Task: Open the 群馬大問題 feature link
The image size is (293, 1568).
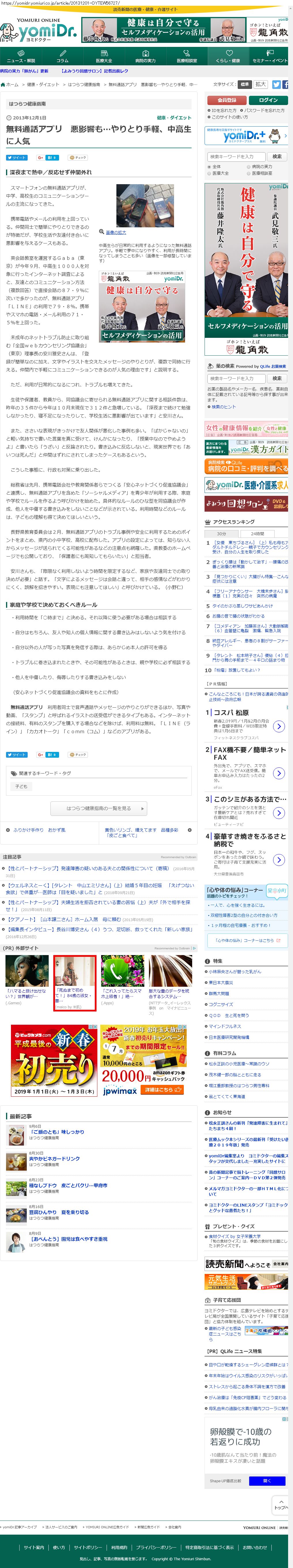Action: (219, 993)
